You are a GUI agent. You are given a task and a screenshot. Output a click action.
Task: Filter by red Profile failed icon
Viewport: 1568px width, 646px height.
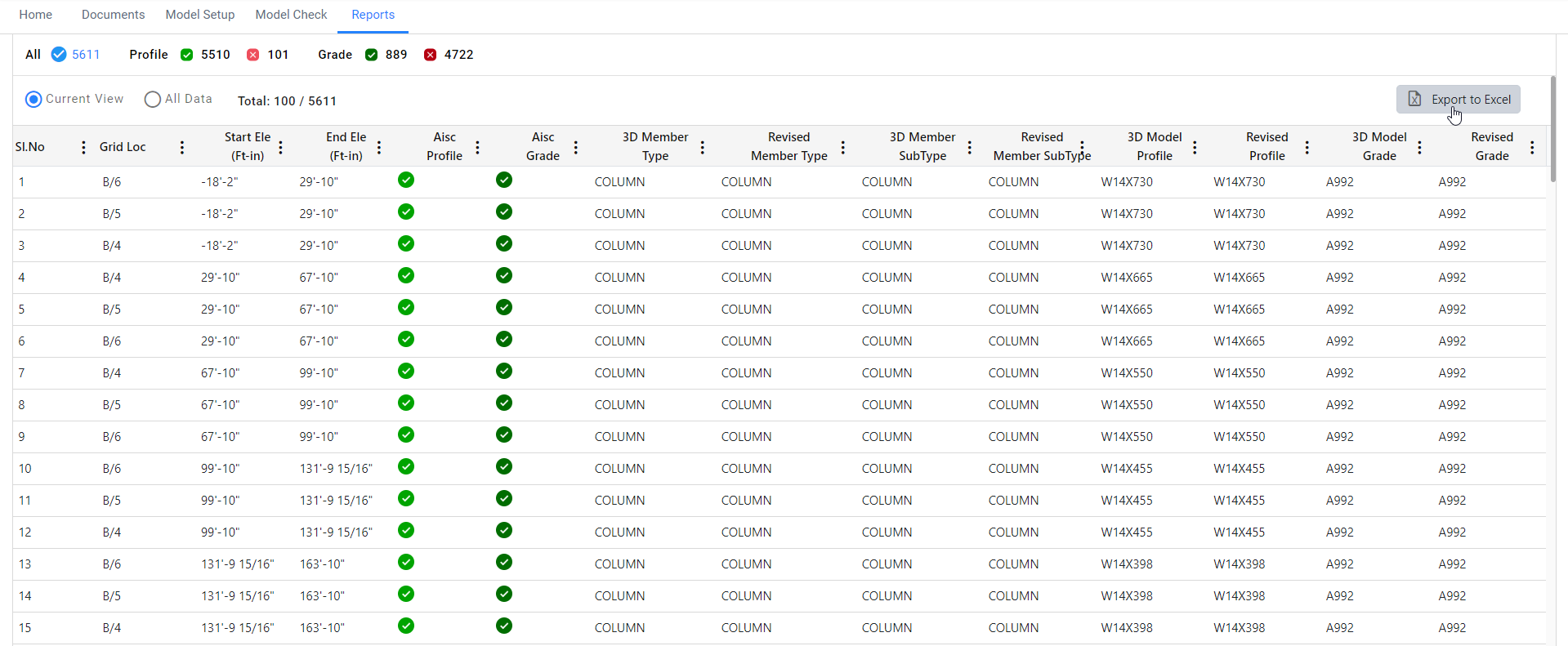(253, 55)
